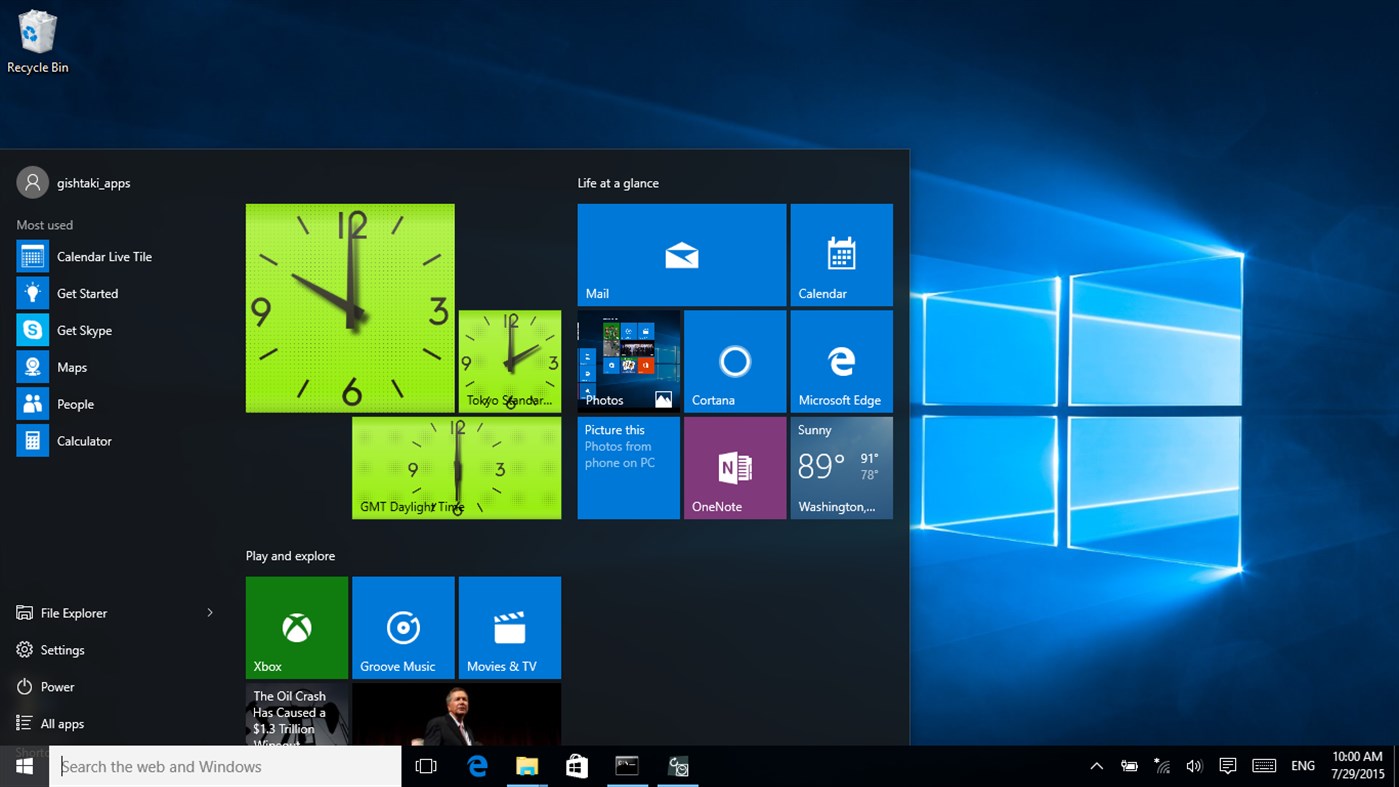Open Settings from the Start menu
This screenshot has width=1399, height=787.
tap(63, 649)
